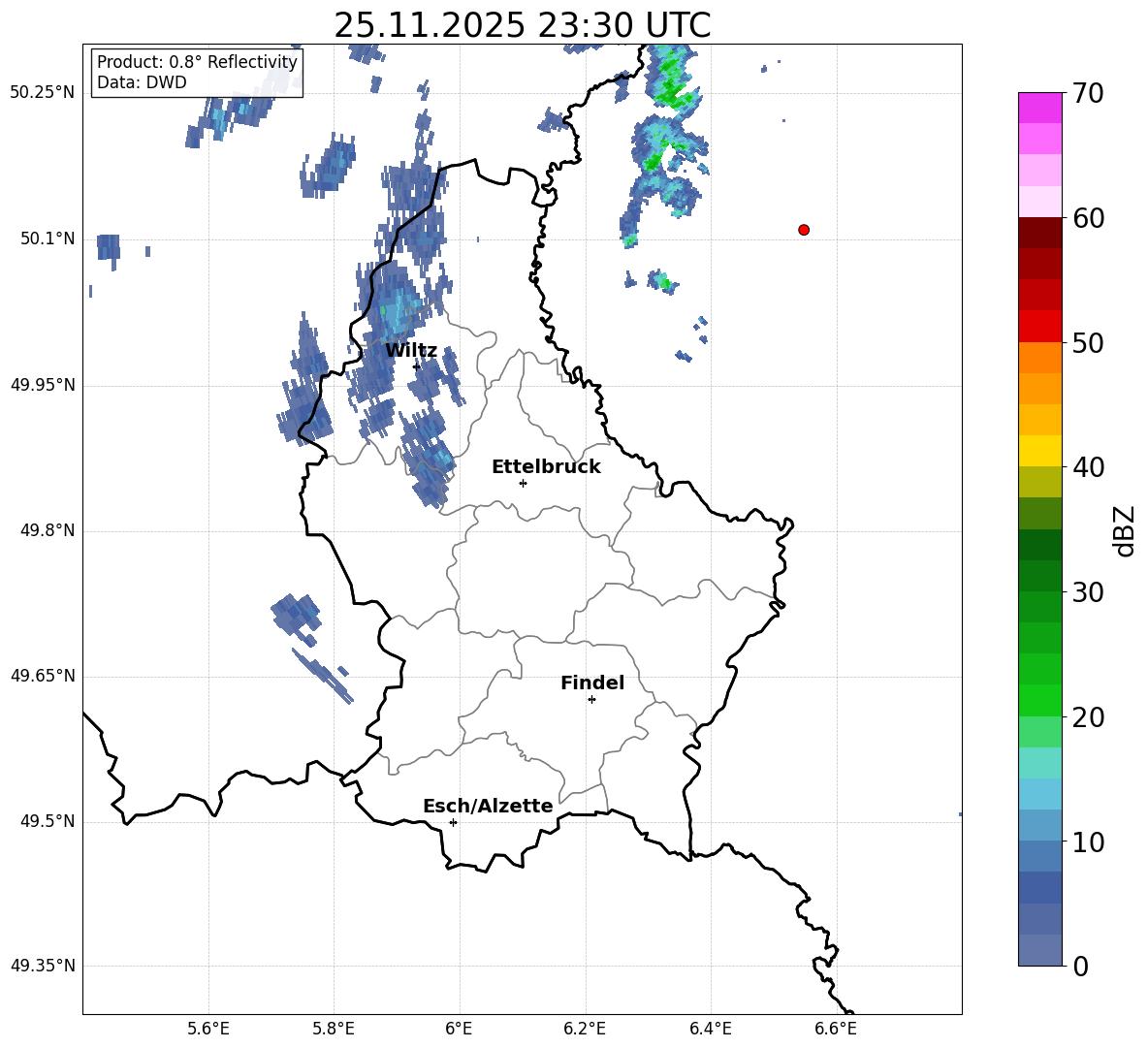Click the 20 value on the colorbar

pyautogui.click(x=1088, y=717)
